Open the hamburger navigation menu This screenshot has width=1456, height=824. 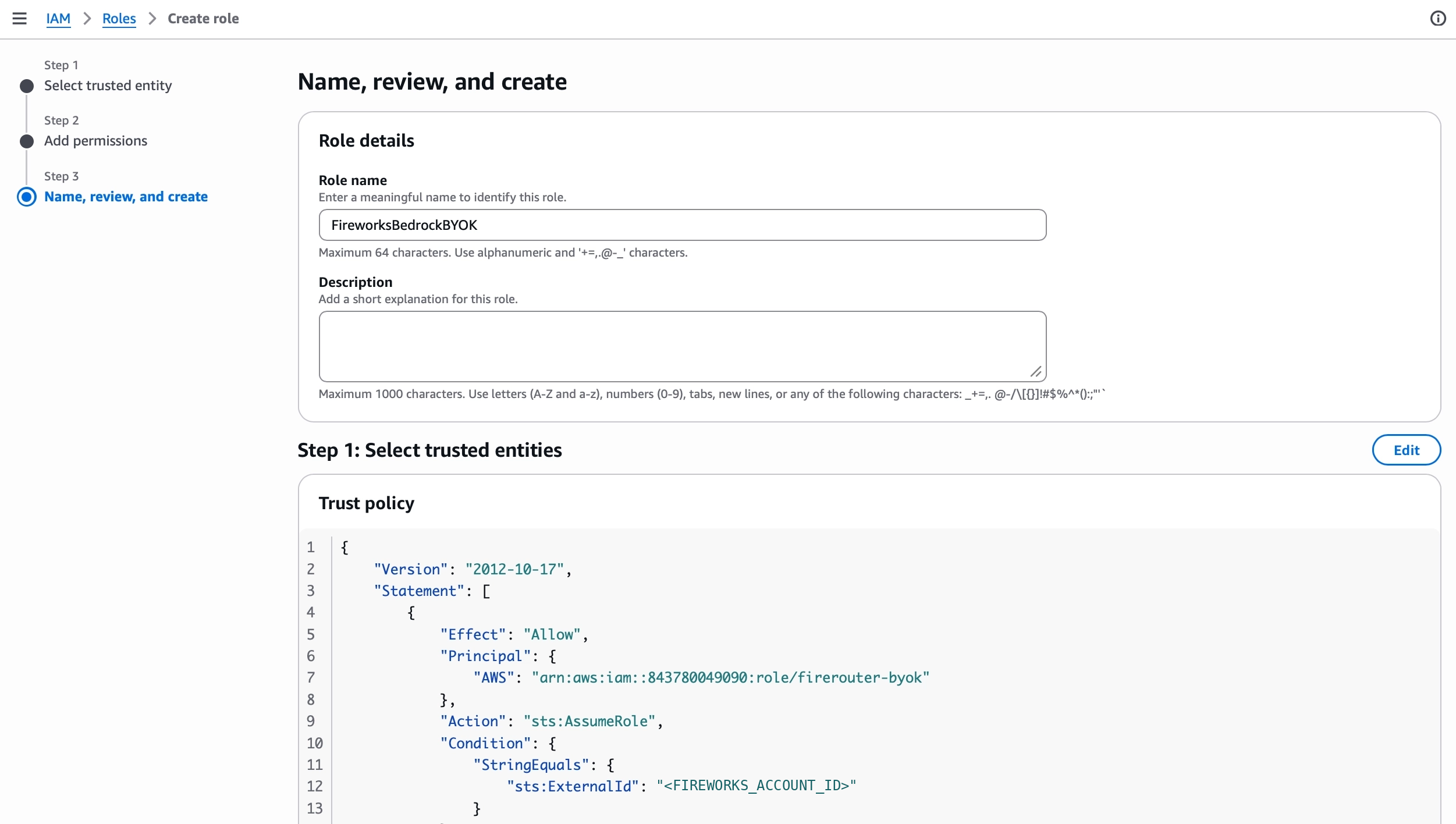pyautogui.click(x=20, y=19)
